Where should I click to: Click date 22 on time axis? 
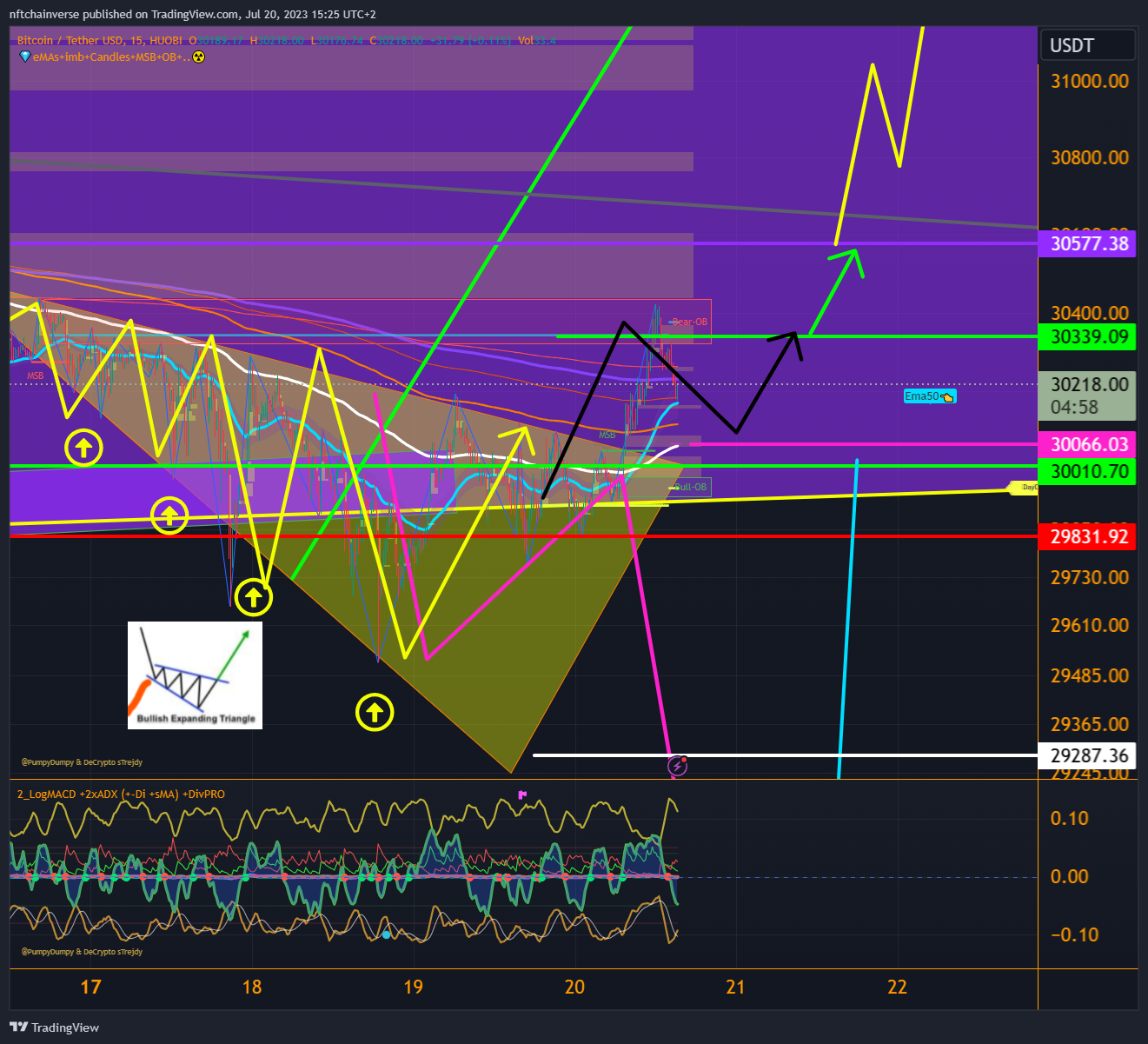[x=897, y=987]
